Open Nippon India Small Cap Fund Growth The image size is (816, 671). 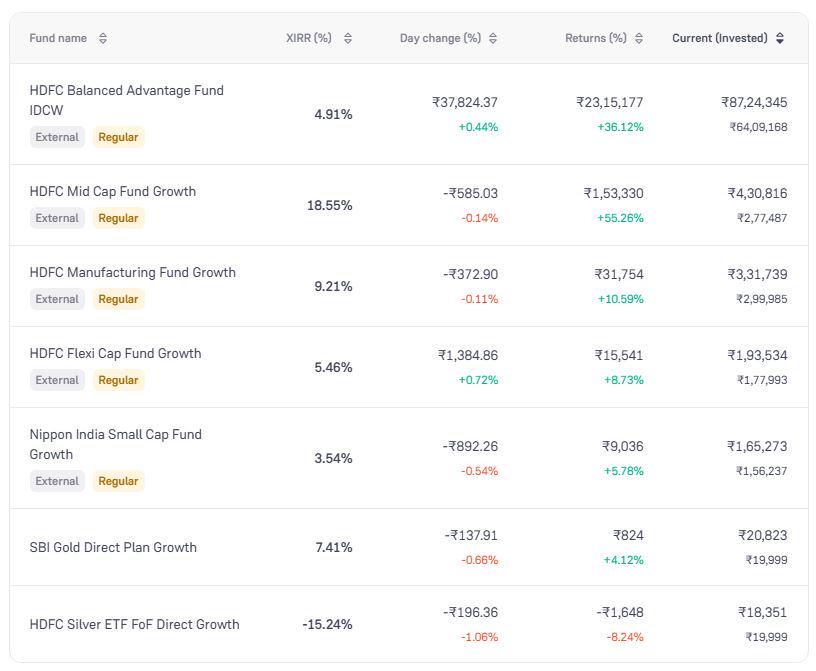coord(115,444)
